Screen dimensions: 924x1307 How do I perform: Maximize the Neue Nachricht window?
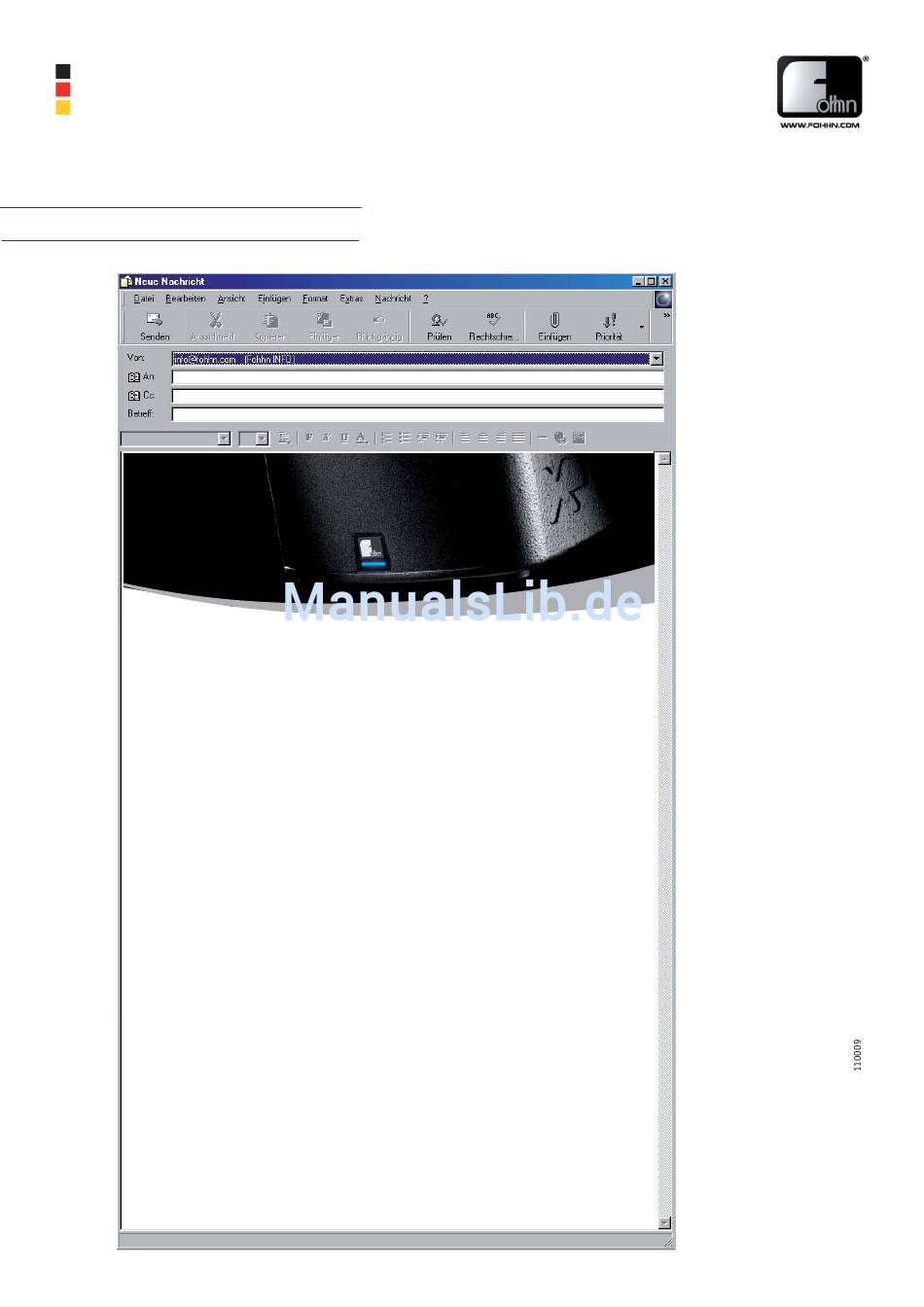[x=652, y=281]
